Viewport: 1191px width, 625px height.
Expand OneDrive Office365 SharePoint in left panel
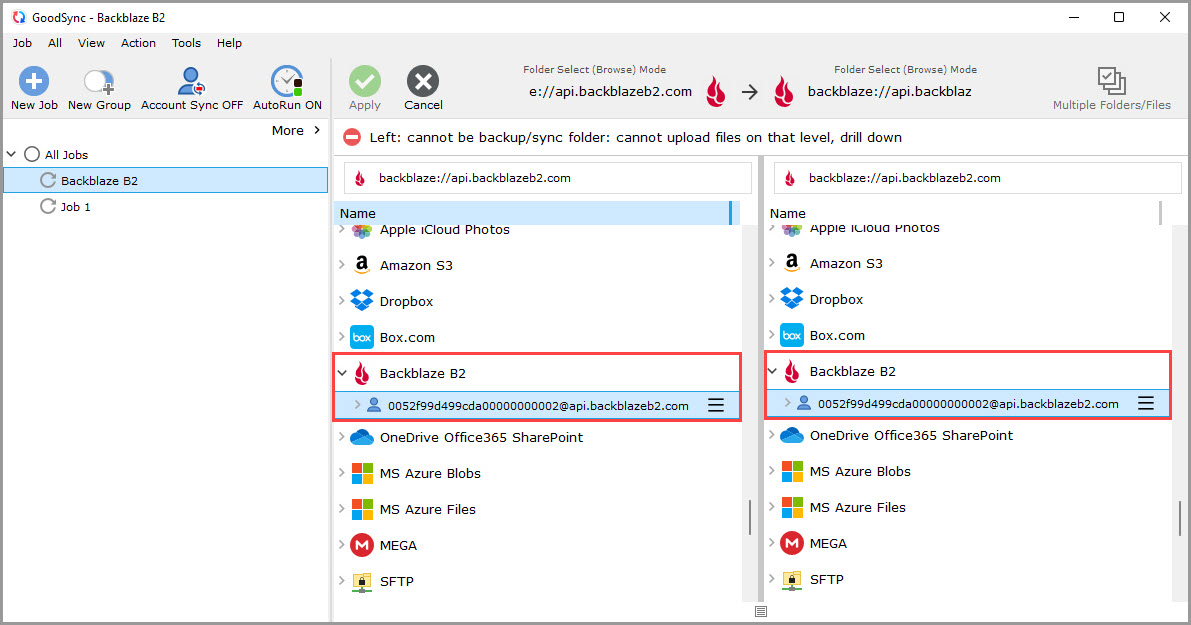point(342,437)
